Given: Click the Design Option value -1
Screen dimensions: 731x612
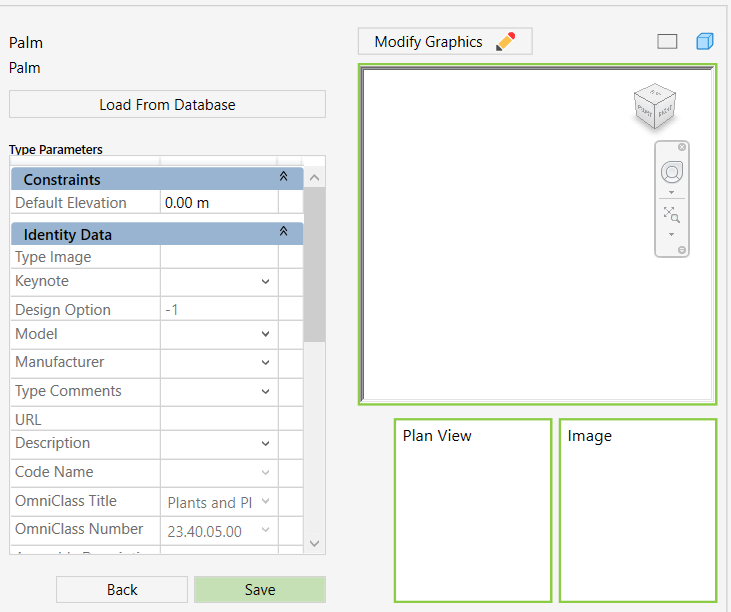Looking at the screenshot, I should click(x=219, y=309).
